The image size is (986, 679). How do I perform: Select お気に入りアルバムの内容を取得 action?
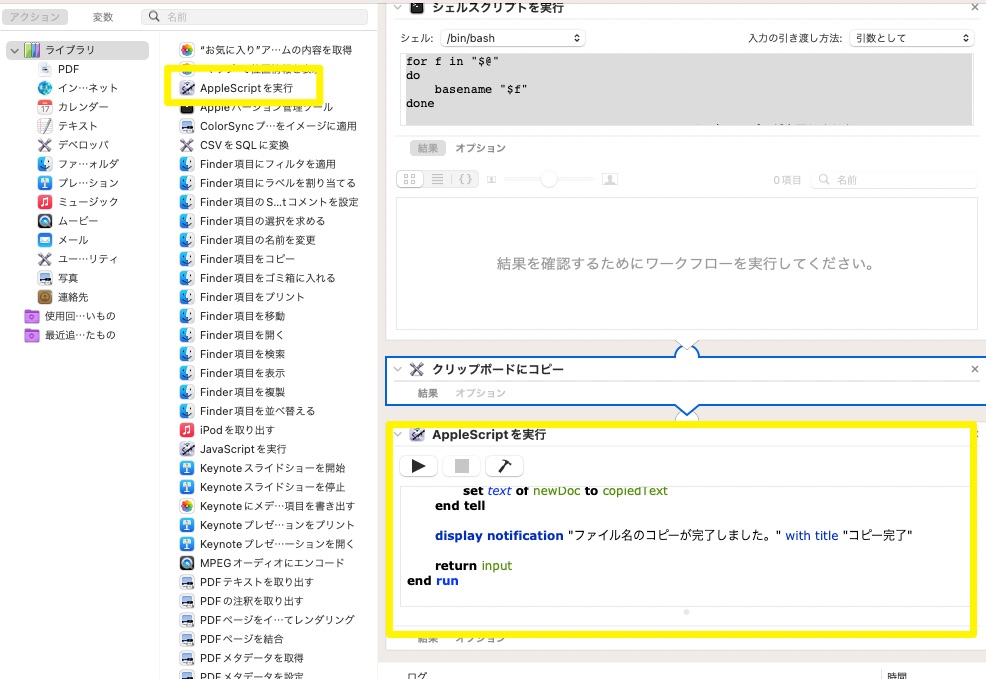click(275, 50)
